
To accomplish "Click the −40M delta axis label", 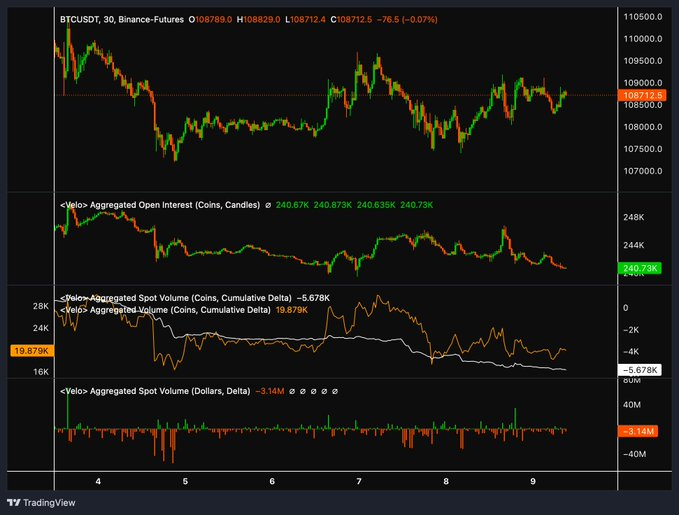I will 634,454.
